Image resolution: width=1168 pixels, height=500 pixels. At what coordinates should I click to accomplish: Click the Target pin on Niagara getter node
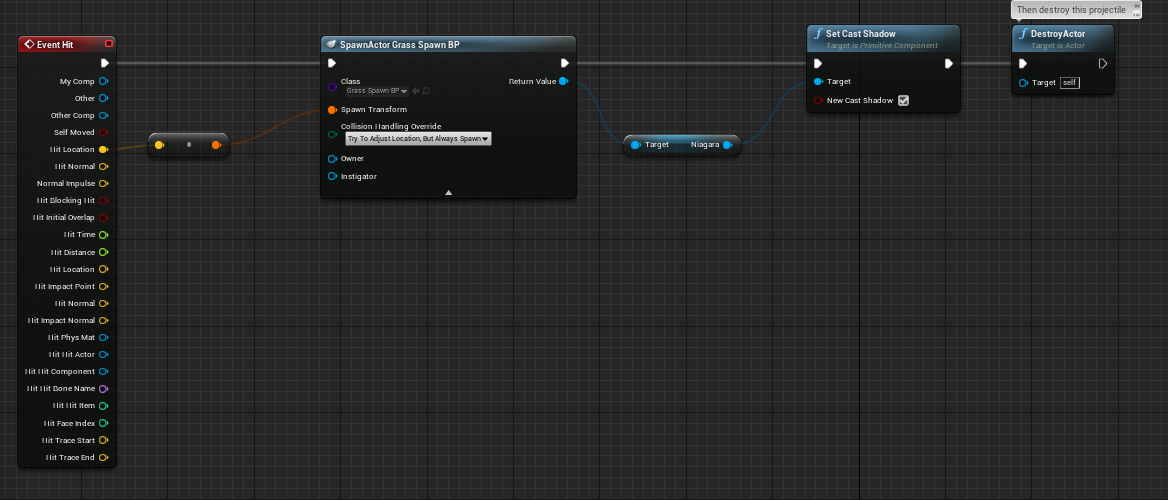pos(635,145)
